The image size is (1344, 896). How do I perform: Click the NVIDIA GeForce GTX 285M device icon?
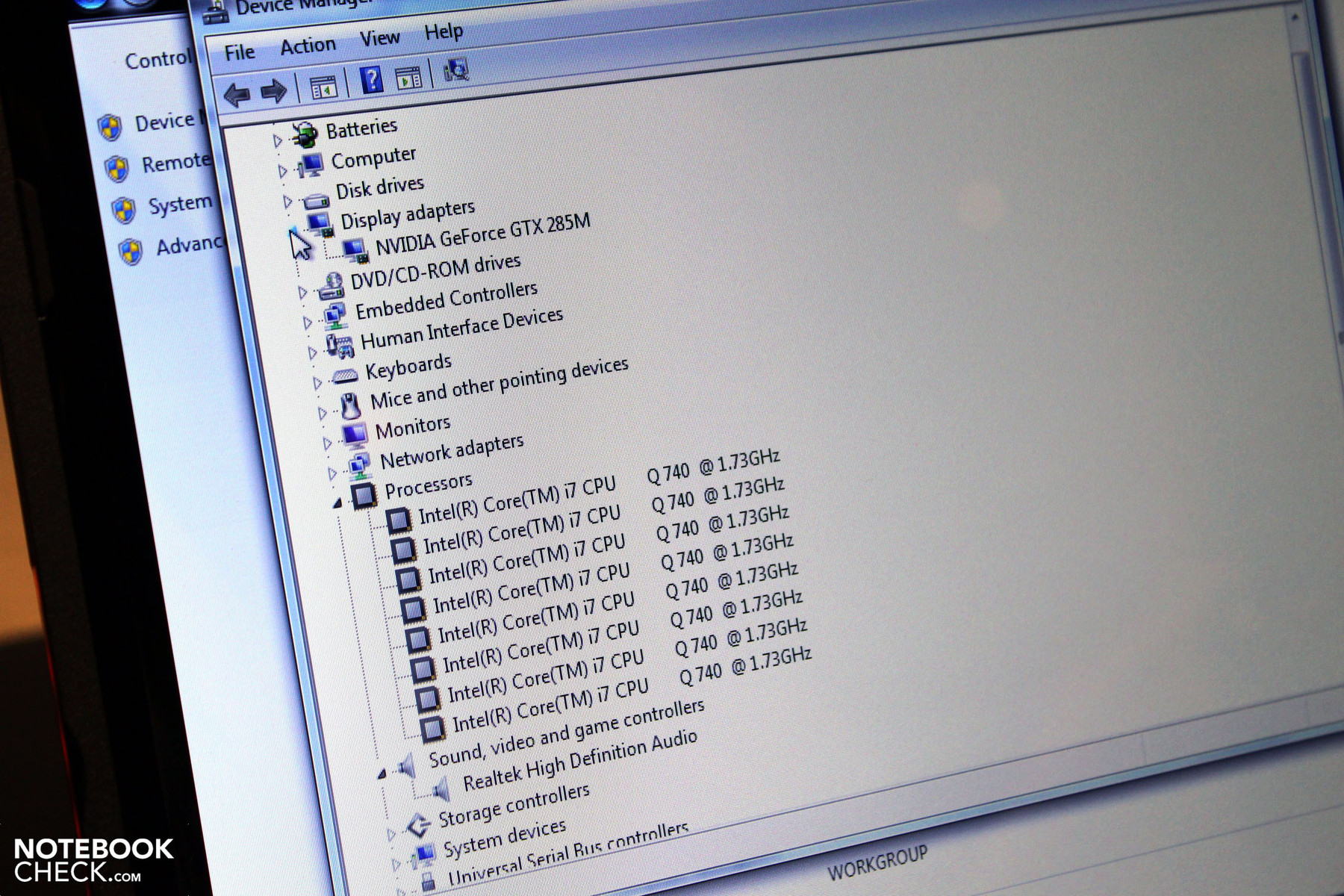click(x=355, y=251)
